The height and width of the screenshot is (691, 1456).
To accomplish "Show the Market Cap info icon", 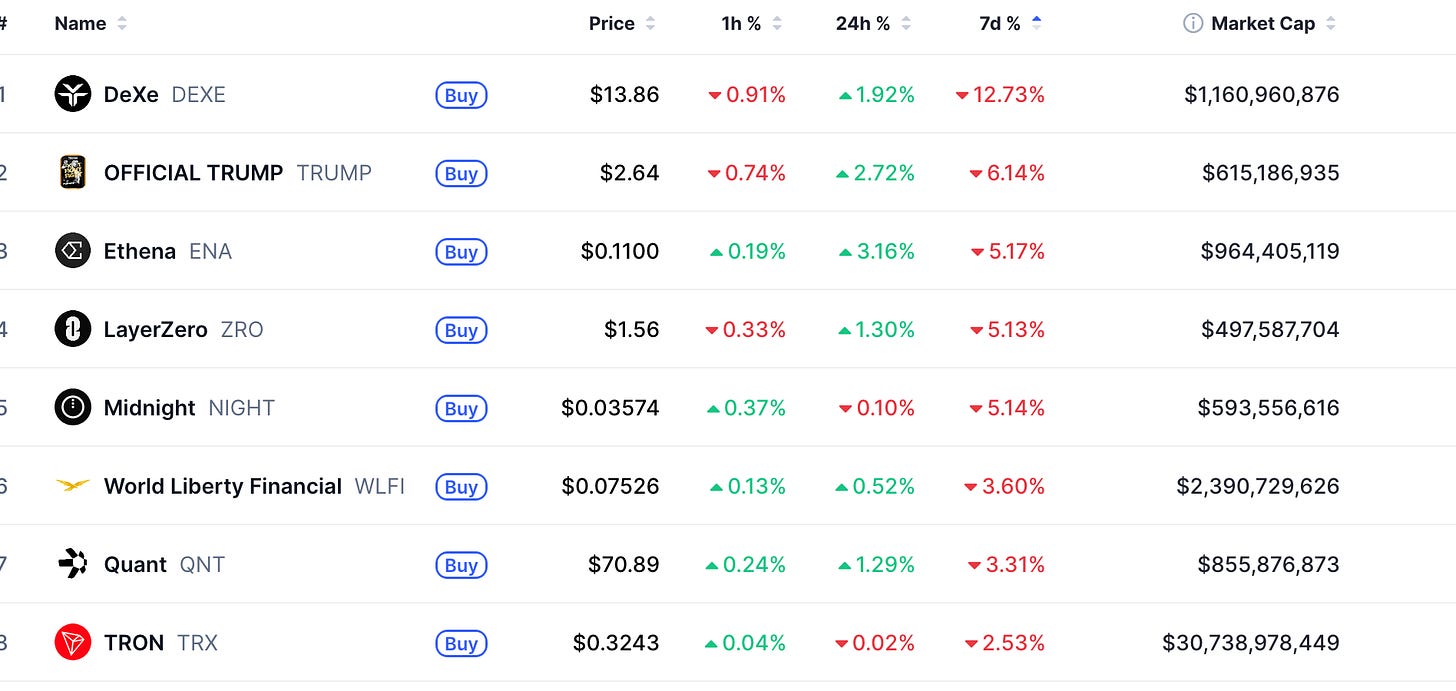I will tap(1193, 23).
